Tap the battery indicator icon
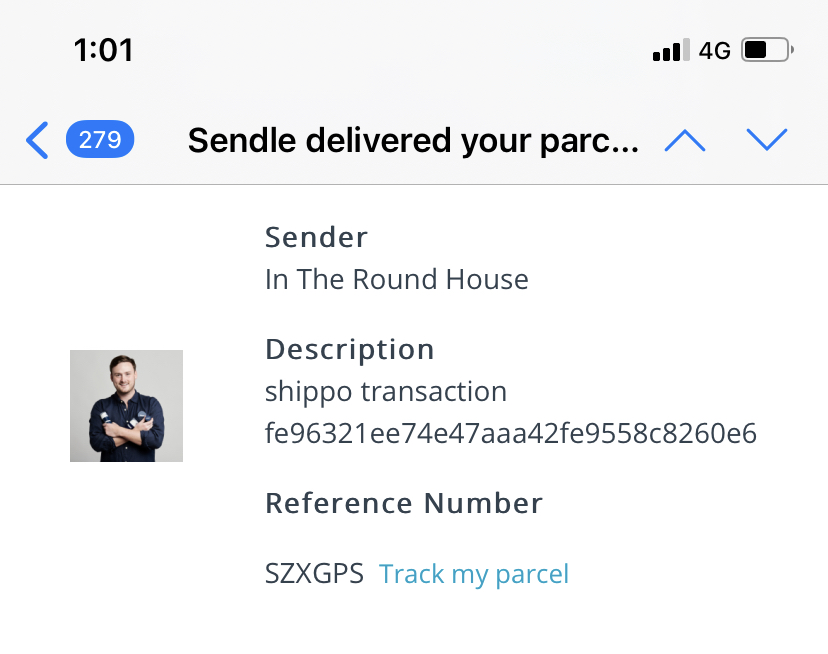 pyautogui.click(x=767, y=50)
